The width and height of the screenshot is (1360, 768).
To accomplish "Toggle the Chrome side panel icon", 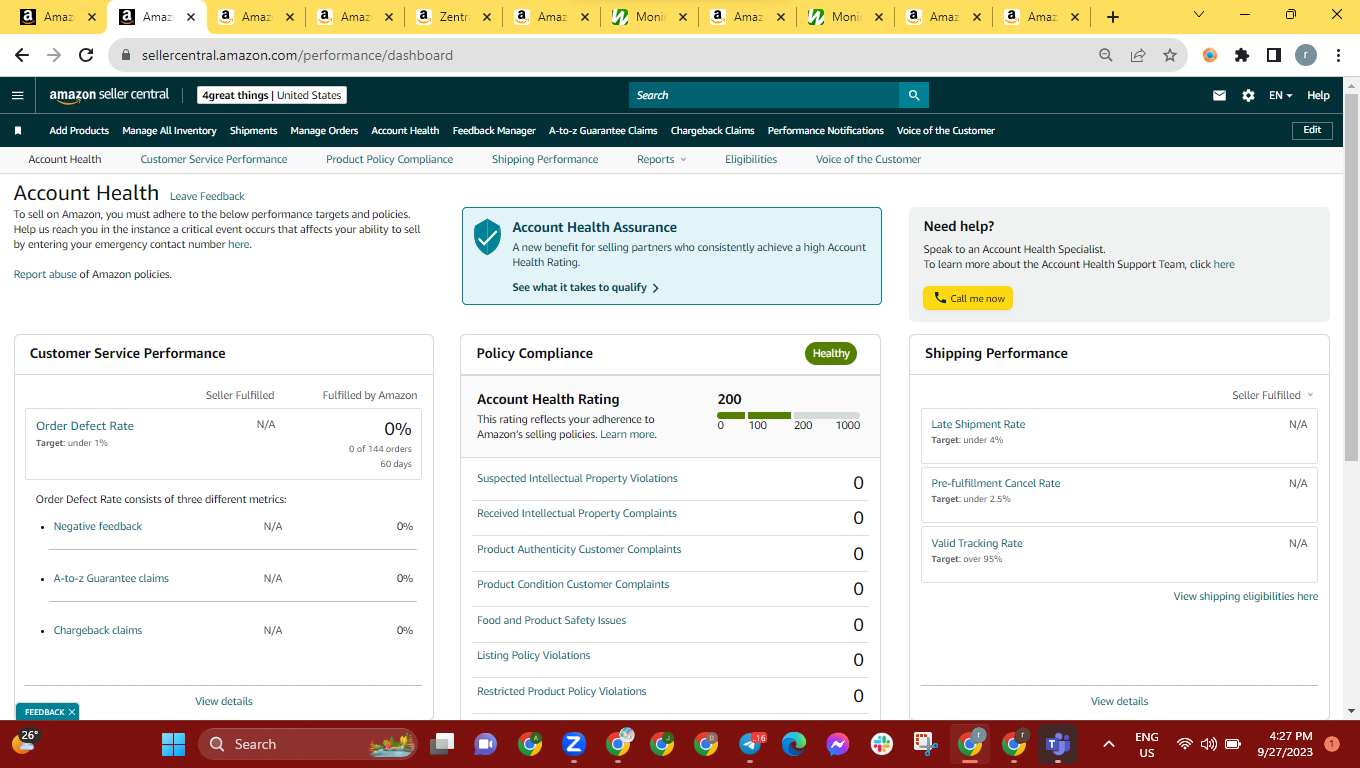I will tap(1274, 55).
